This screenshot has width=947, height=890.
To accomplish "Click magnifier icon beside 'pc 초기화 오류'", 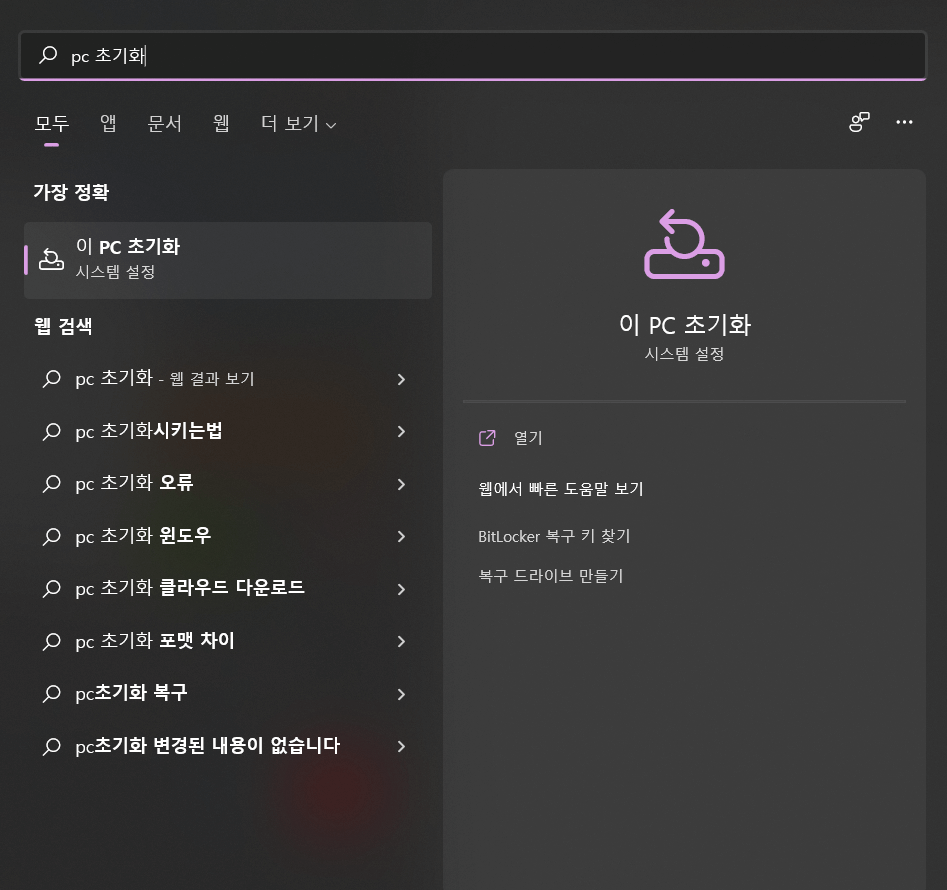I will pos(52,484).
